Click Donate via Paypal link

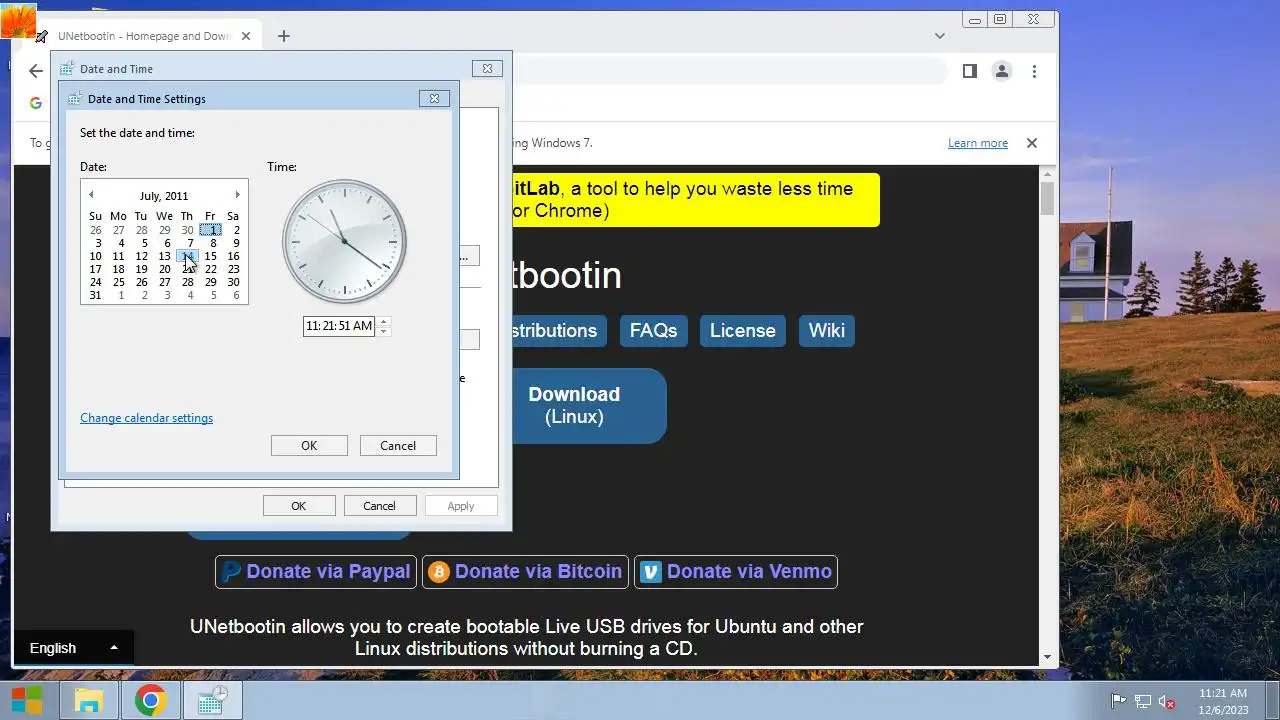(x=315, y=572)
